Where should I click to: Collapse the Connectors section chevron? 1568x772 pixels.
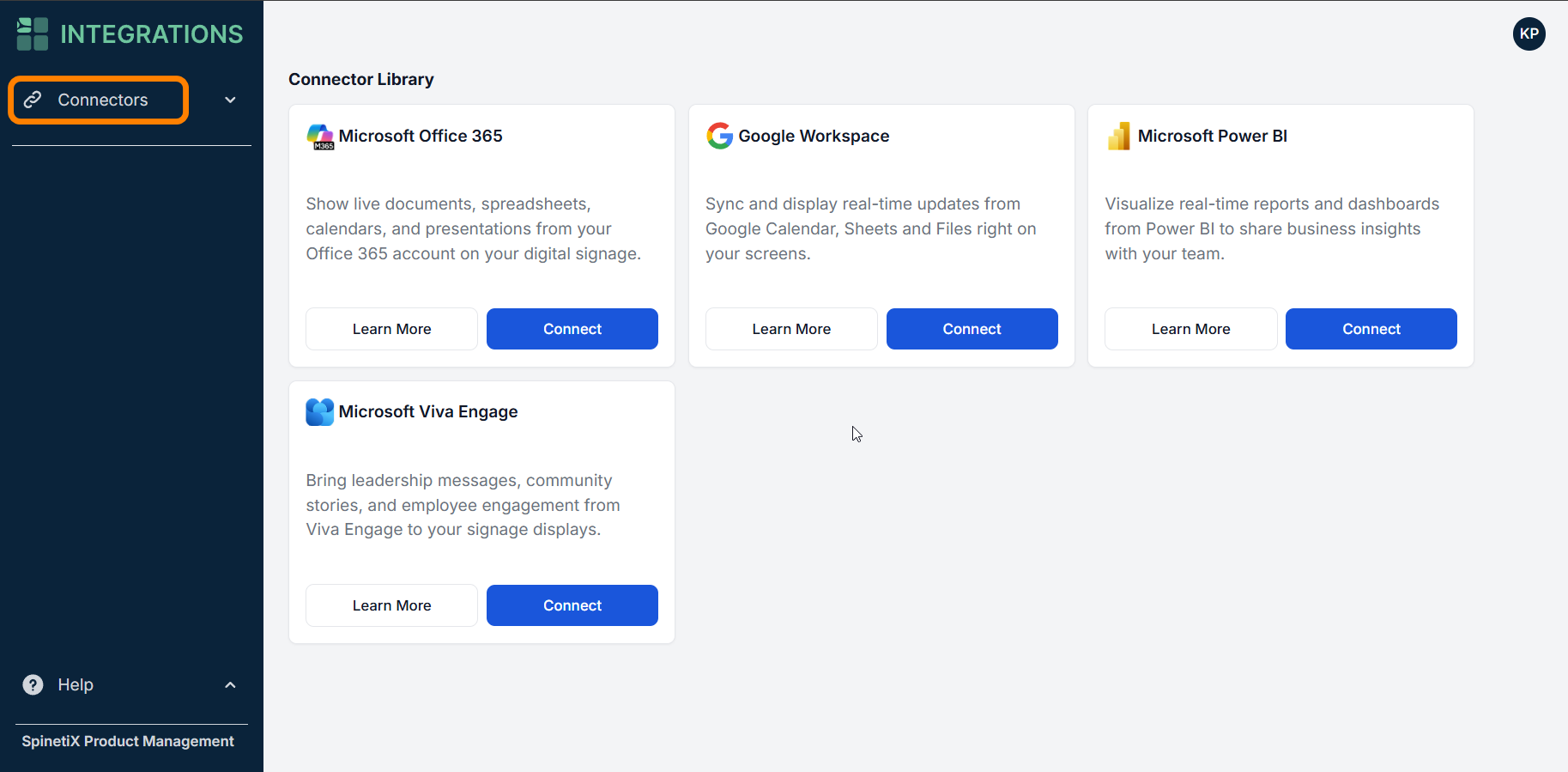230,100
